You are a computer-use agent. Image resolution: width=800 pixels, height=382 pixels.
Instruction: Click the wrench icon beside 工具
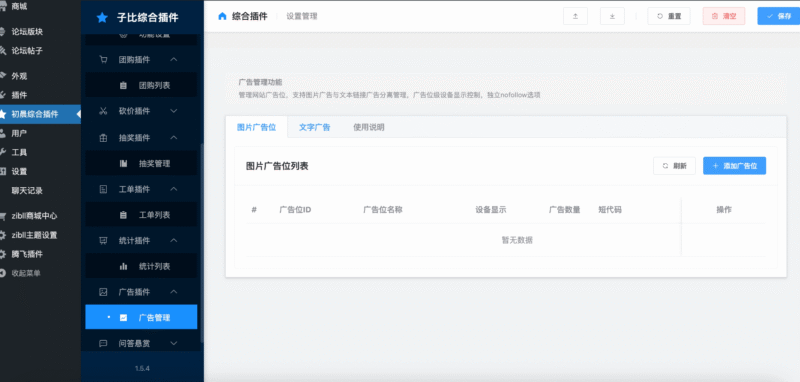pos(3,152)
